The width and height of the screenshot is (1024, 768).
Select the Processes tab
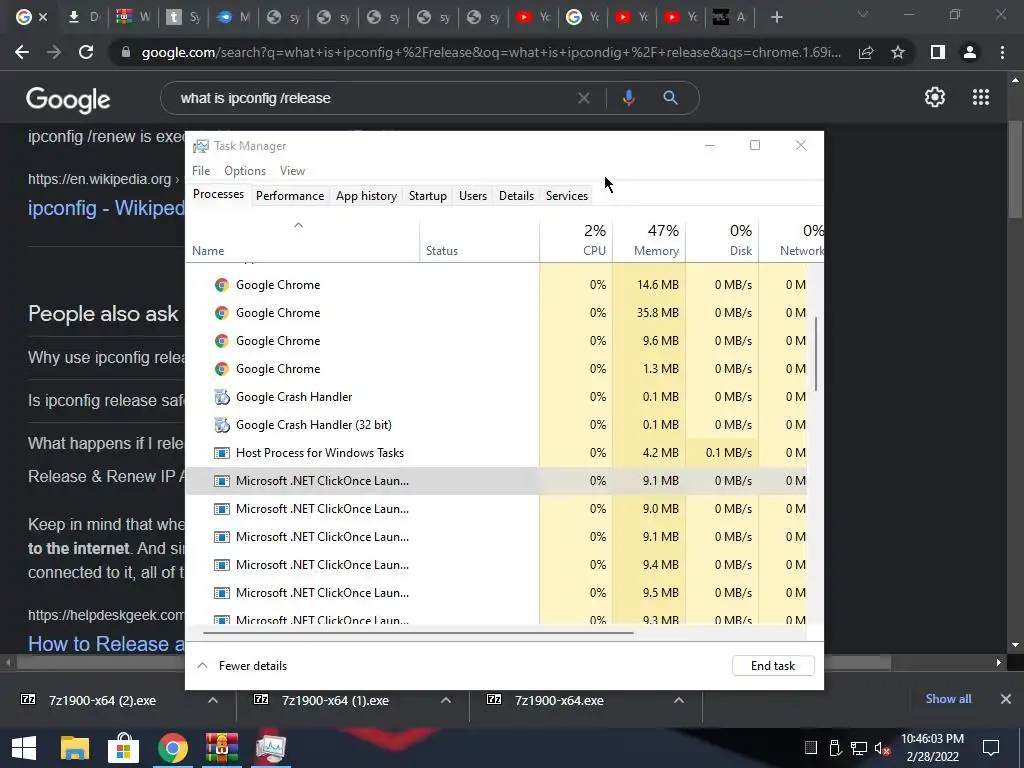point(218,194)
